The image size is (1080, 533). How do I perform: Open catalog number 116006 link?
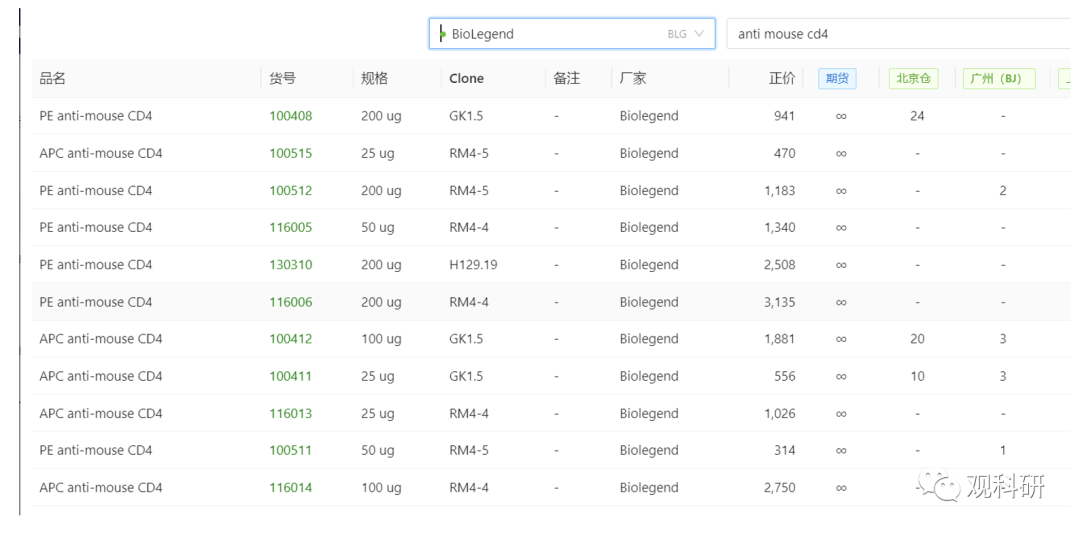pos(290,302)
